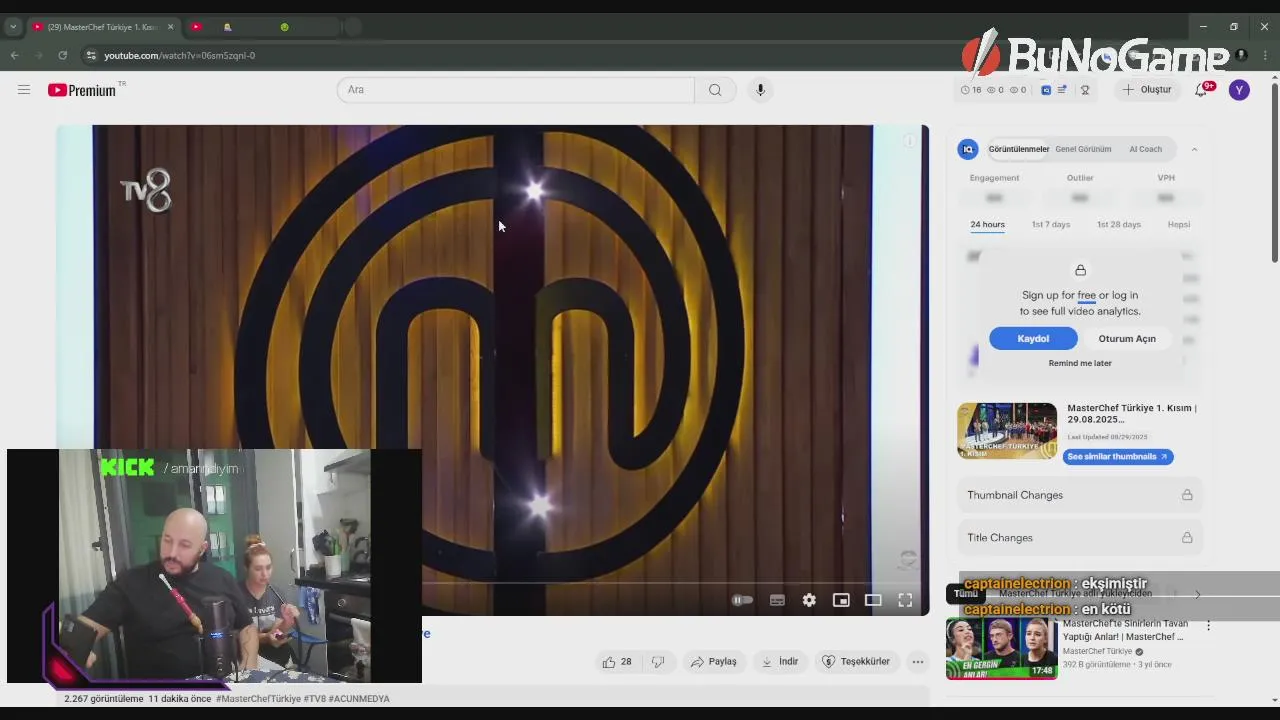This screenshot has width=1280, height=720.
Task: Click the Oluştur create button
Action: tap(1146, 90)
